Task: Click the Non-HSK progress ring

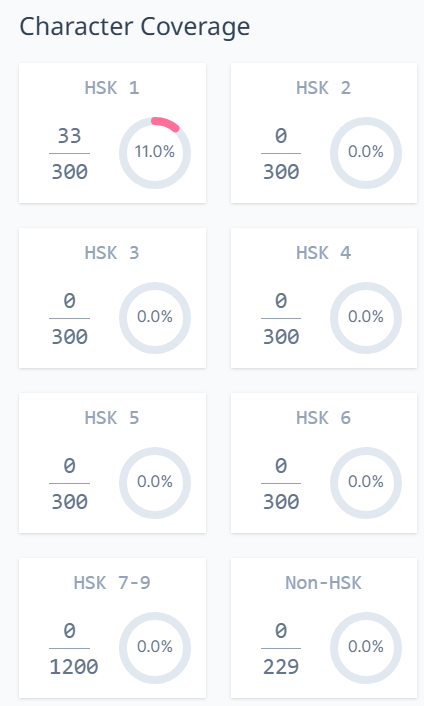Action: (x=366, y=647)
